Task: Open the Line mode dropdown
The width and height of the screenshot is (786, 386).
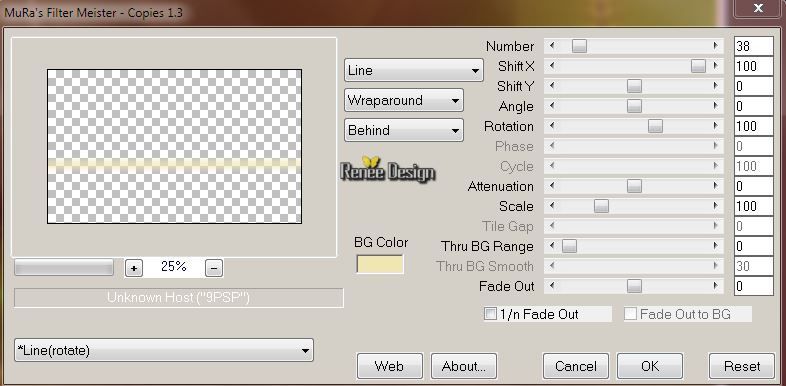Action: tap(414, 70)
